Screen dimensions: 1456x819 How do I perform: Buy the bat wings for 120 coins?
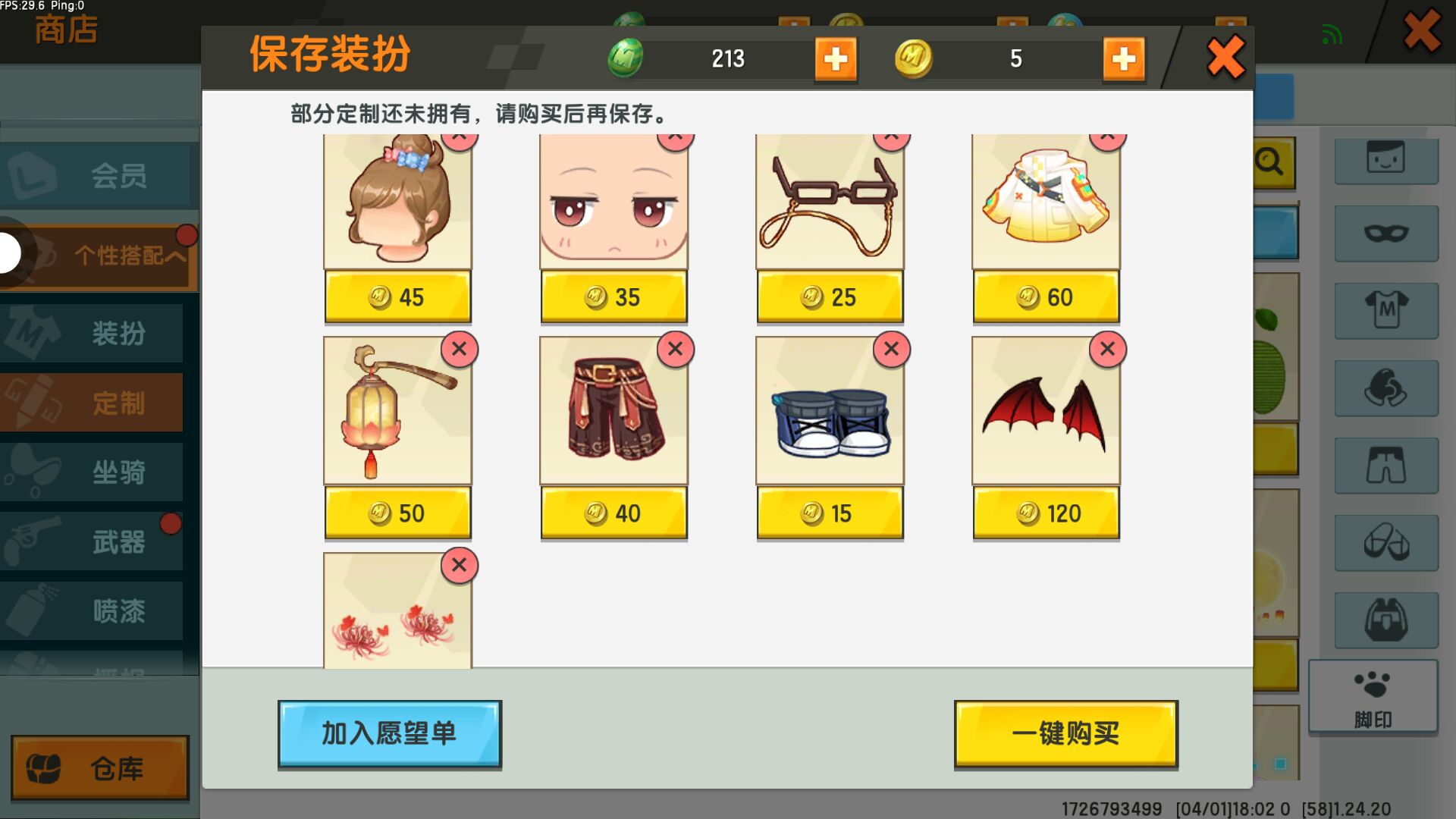click(x=1046, y=513)
